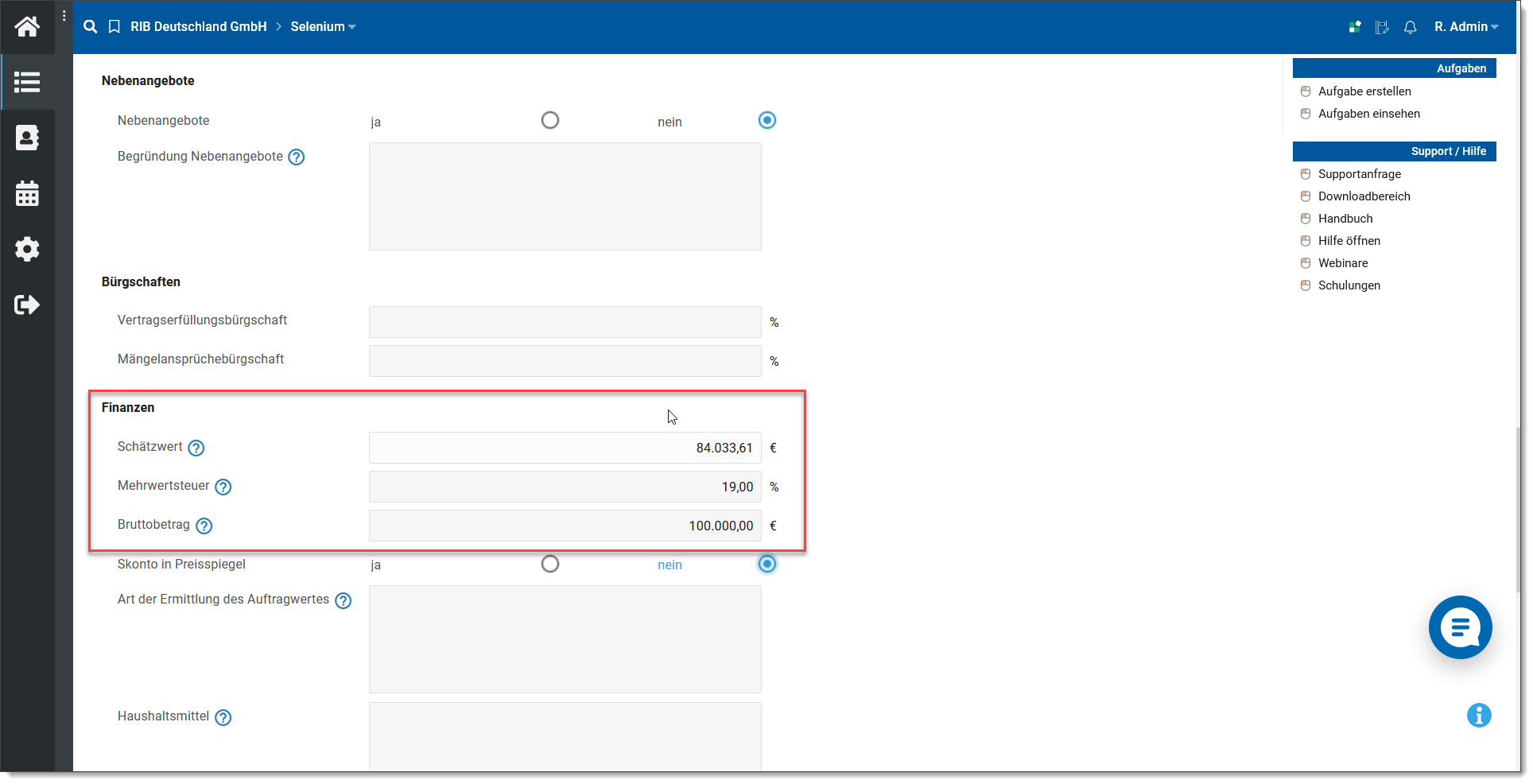Open the chat support bubble

[1460, 627]
